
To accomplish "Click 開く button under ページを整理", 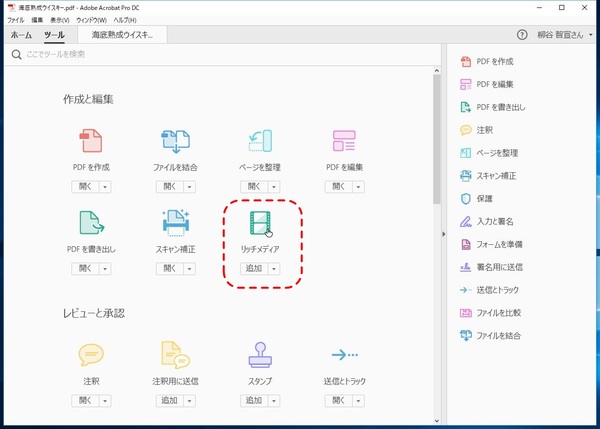I will [254, 187].
